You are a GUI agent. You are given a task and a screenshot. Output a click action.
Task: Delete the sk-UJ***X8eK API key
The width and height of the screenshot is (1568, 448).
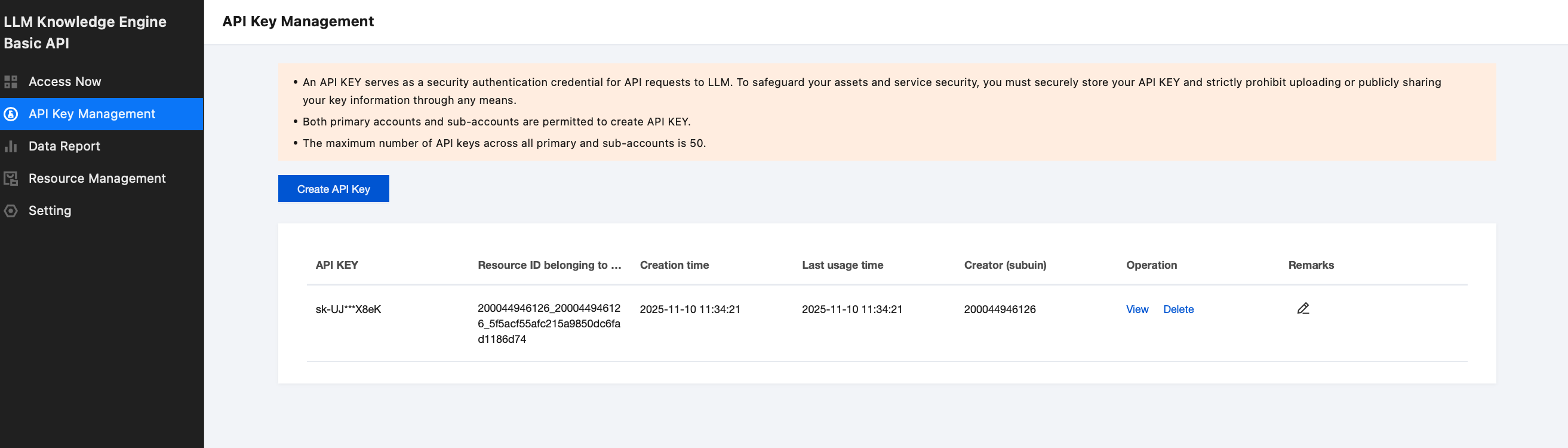[1178, 309]
